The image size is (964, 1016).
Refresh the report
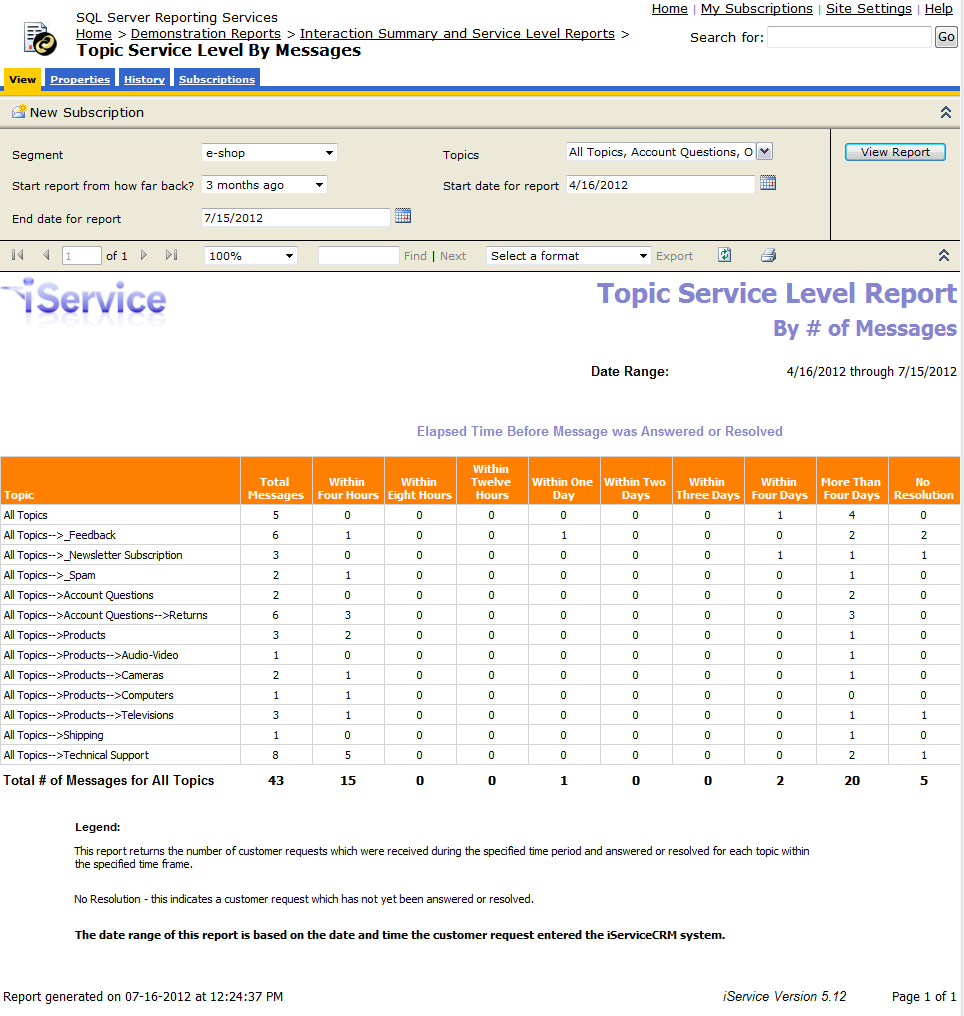coord(725,255)
